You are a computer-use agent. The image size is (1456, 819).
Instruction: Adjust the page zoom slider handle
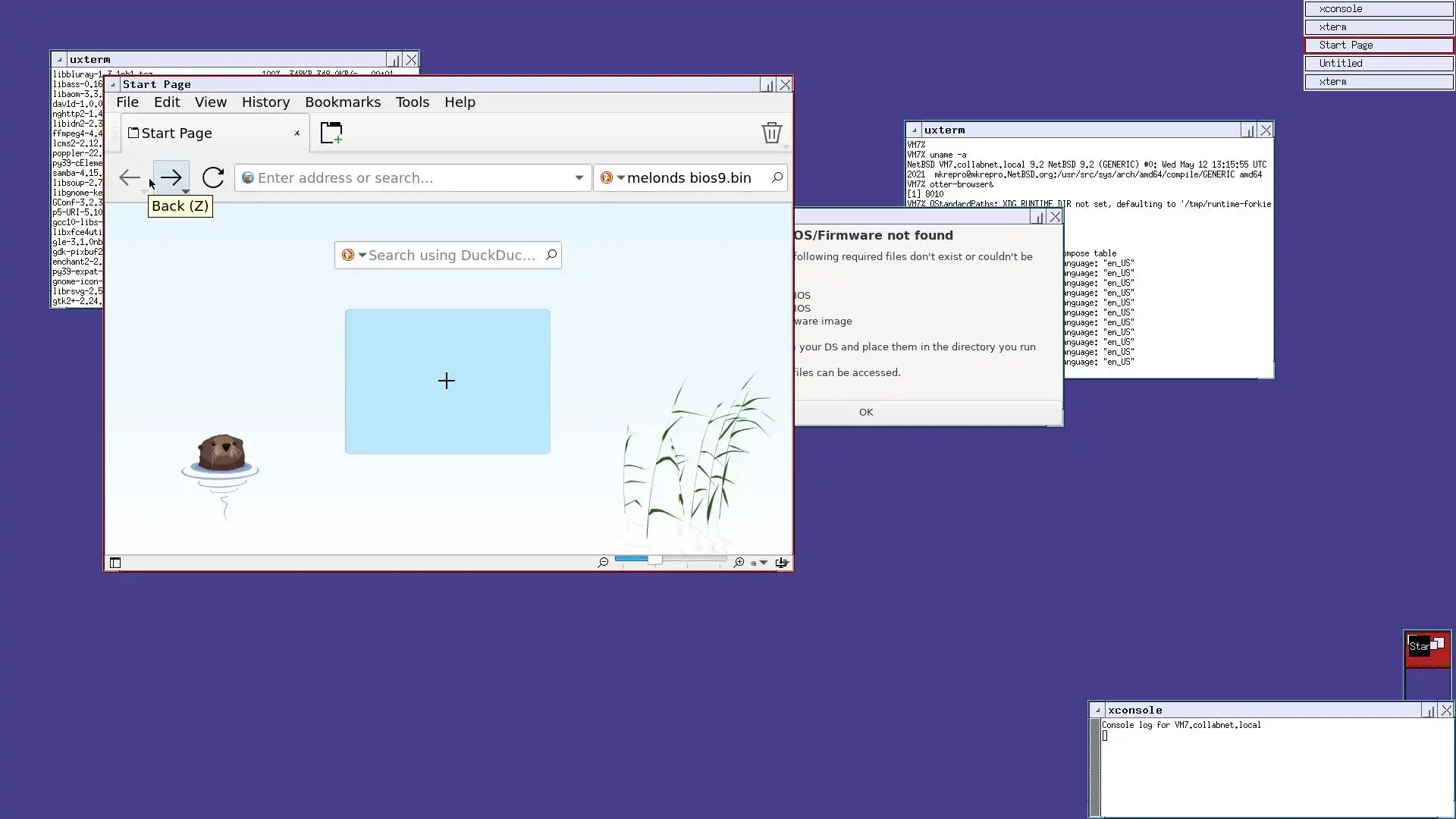[x=654, y=560]
